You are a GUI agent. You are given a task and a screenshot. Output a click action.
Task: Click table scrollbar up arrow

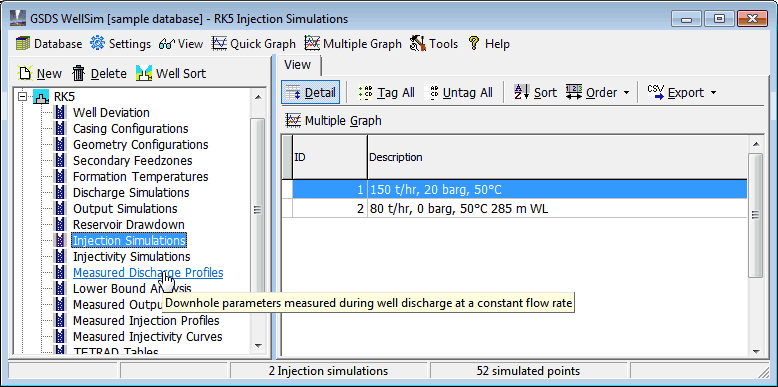(756, 144)
